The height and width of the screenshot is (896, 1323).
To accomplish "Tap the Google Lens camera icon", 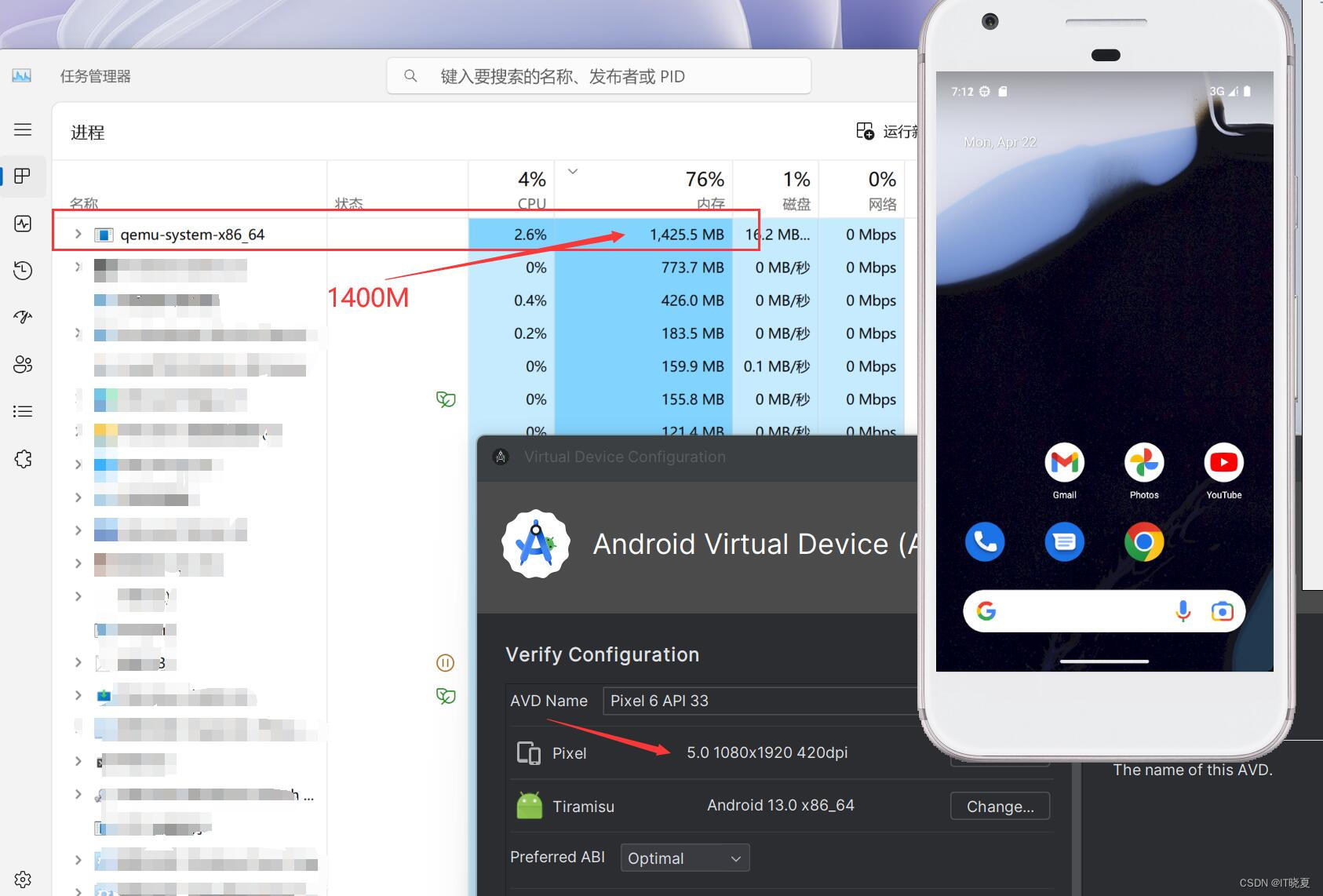I will click(1222, 611).
